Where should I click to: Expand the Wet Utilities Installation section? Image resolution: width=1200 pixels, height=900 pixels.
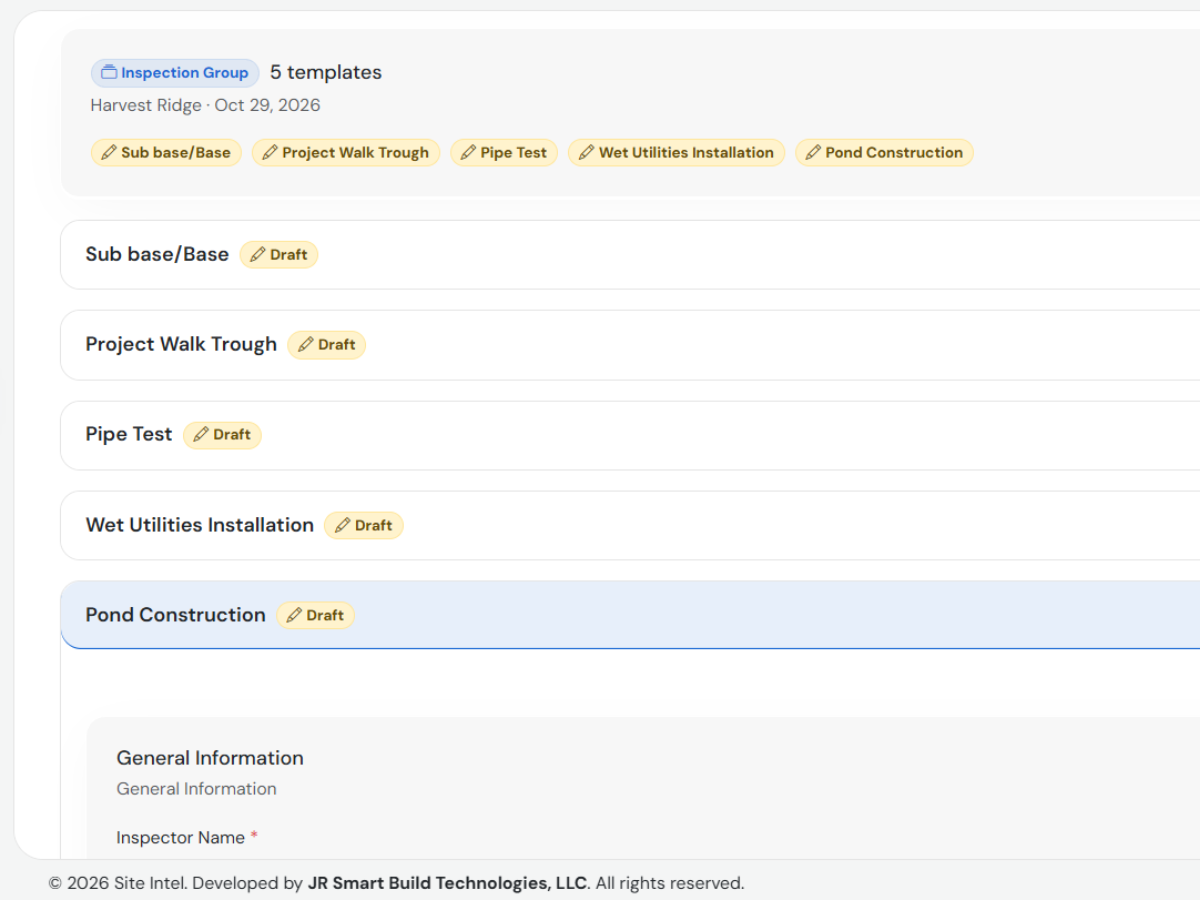(630, 525)
